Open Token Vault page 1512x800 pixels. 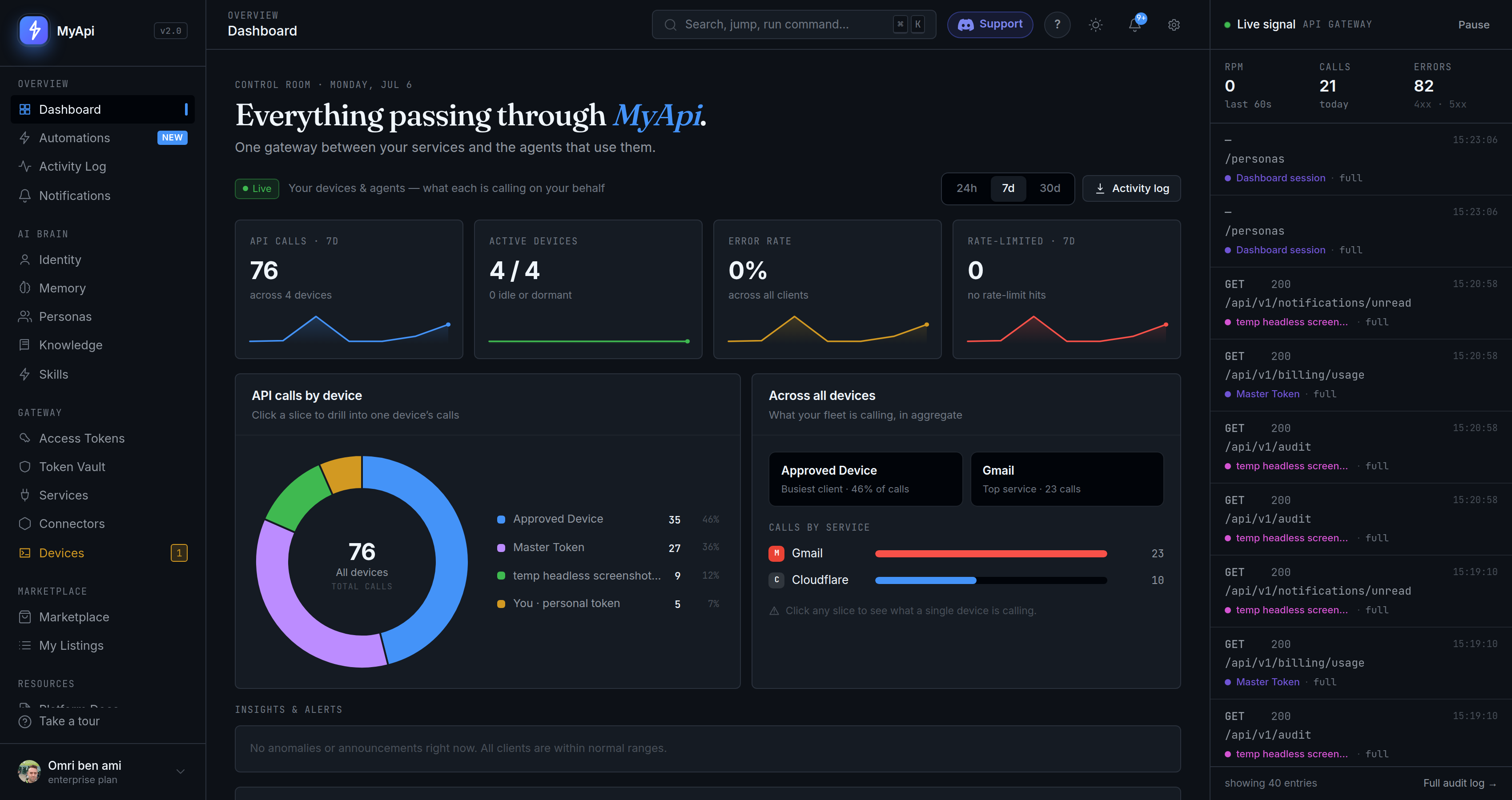pos(103,467)
